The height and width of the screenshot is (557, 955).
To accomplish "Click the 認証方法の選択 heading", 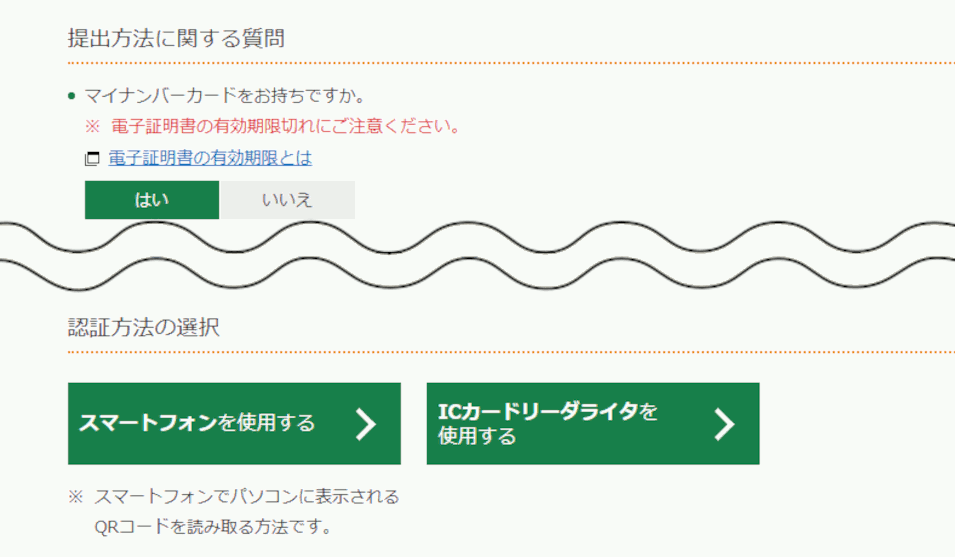I will [144, 327].
